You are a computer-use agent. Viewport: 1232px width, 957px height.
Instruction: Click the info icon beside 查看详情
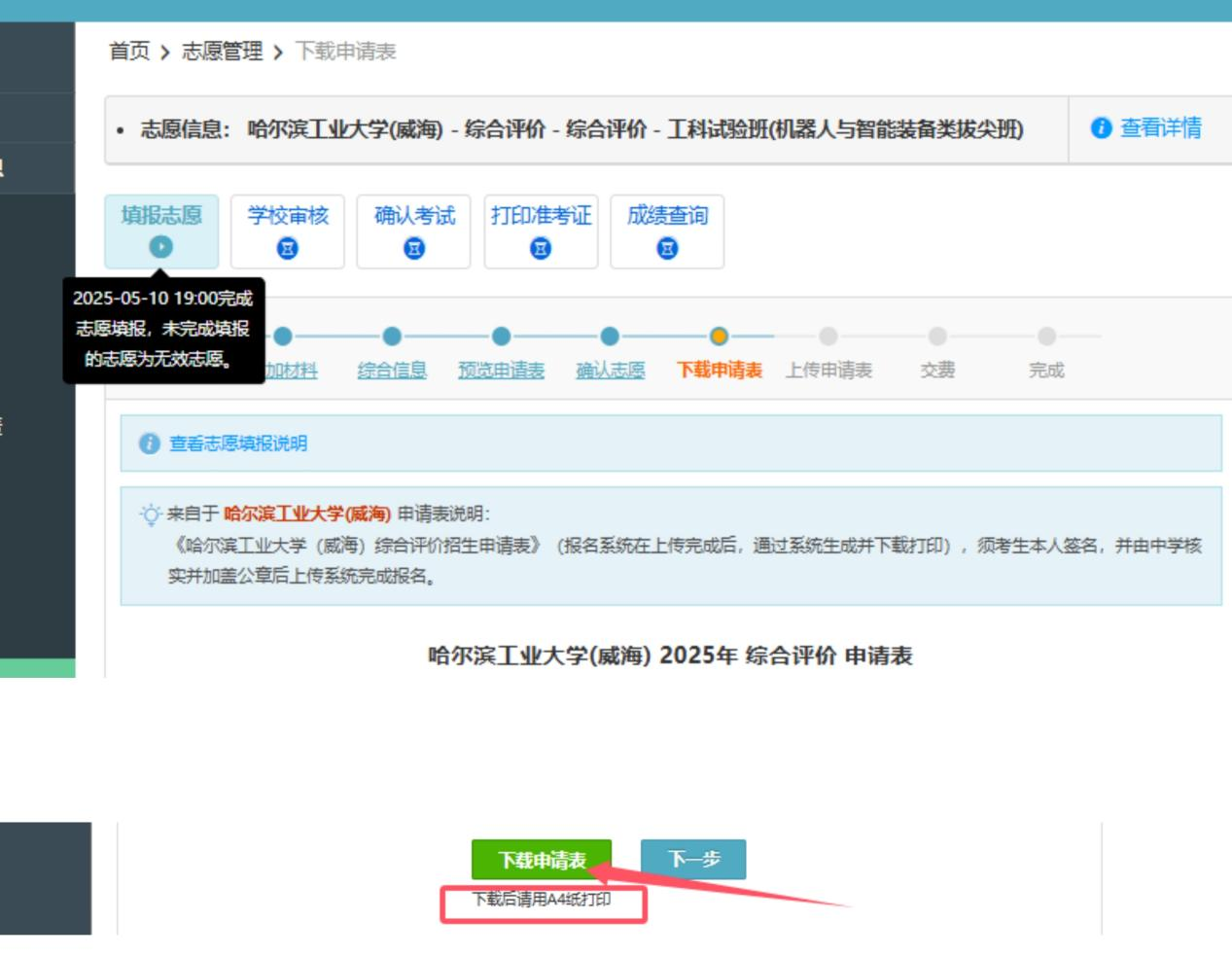click(x=1101, y=128)
